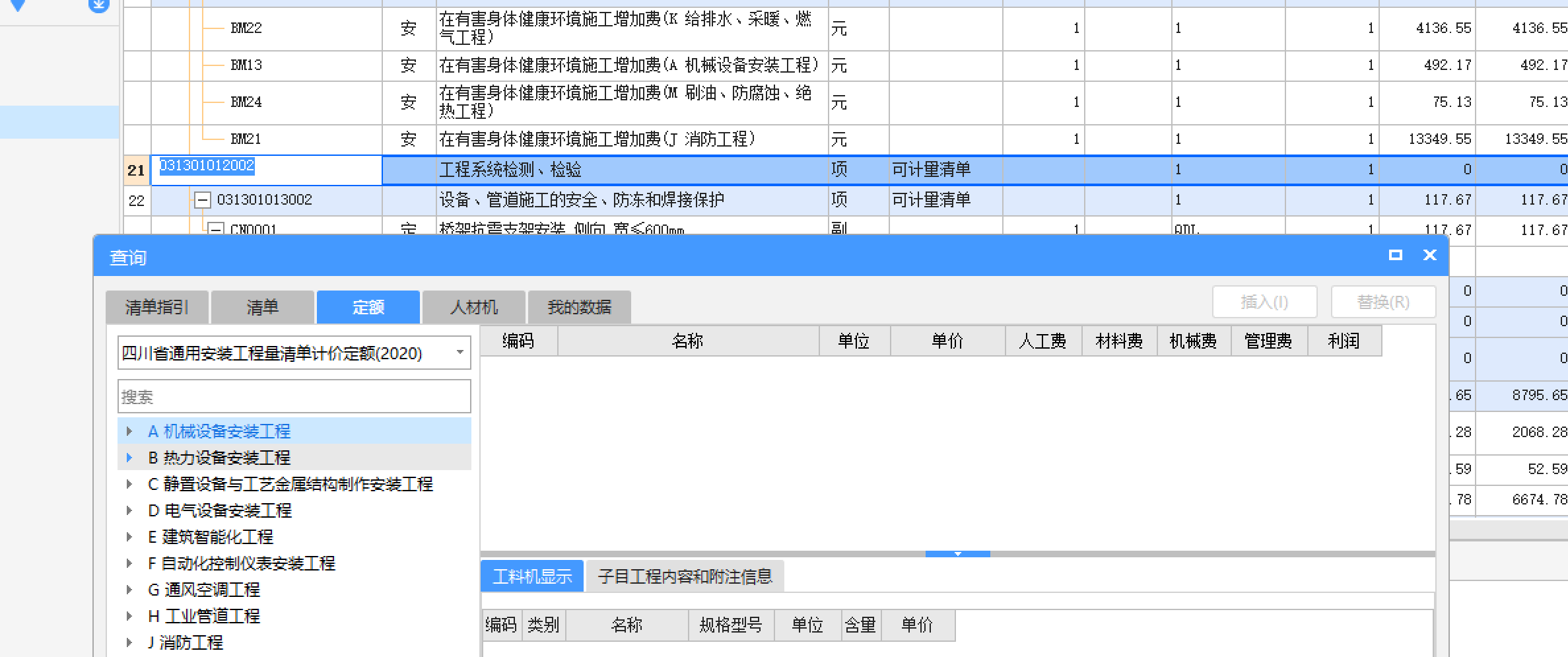Image resolution: width=1568 pixels, height=657 pixels.
Task: Click the 8795.65 value on the right
Action: pyautogui.click(x=1540, y=395)
